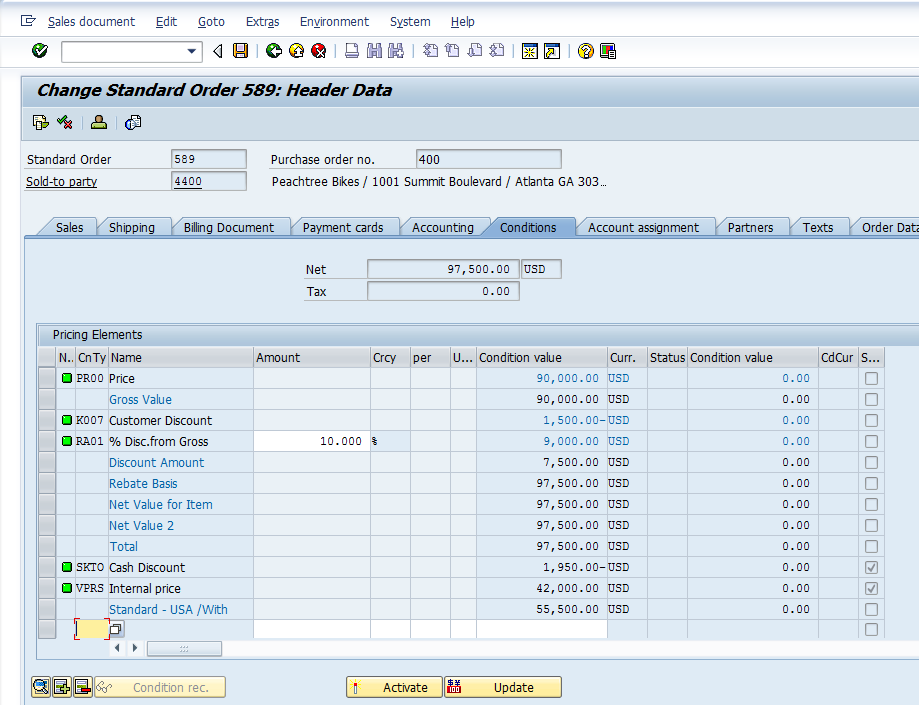This screenshot has height=705, width=919.
Task: Toggle checkbox in the Rebate Basis row
Action: (x=872, y=483)
